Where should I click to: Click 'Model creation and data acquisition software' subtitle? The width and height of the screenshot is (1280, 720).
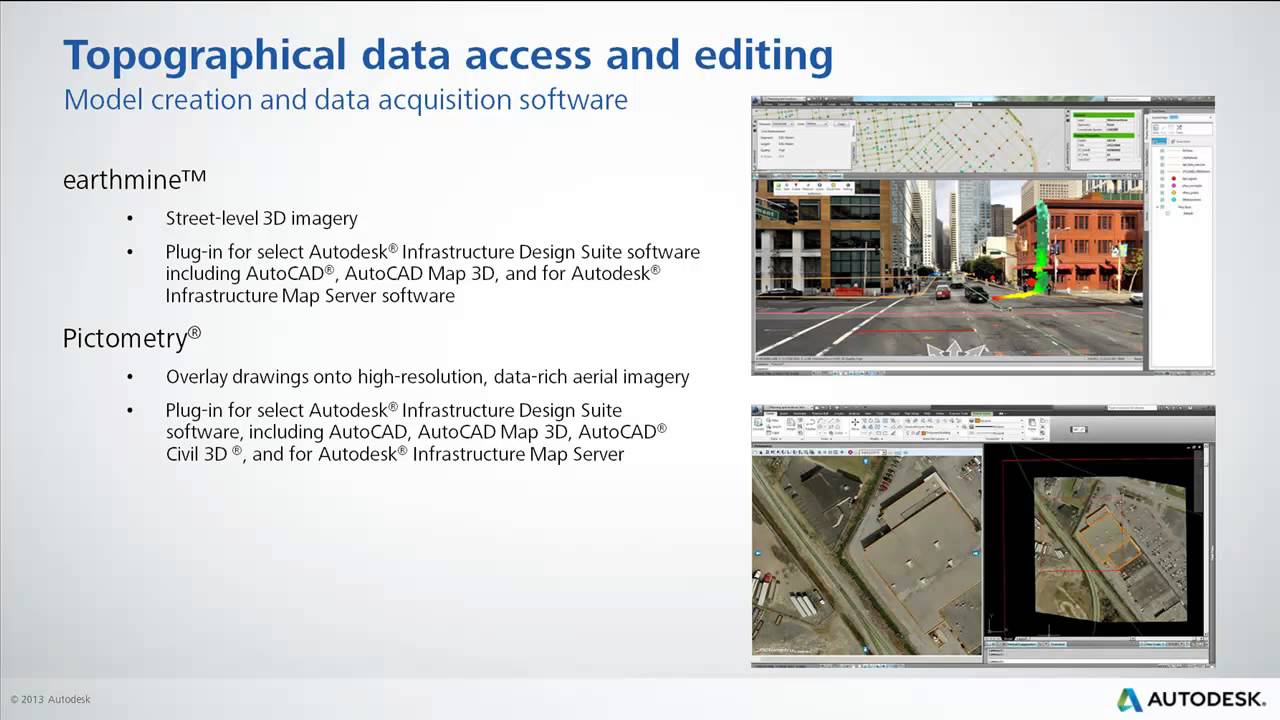click(346, 100)
